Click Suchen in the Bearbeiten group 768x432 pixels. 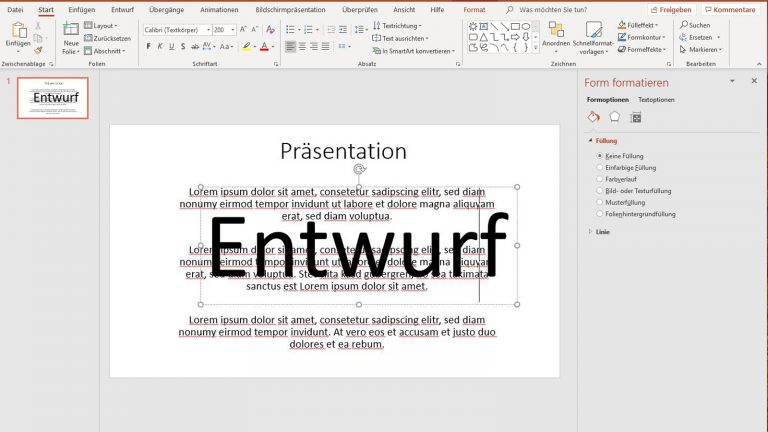click(x=695, y=25)
